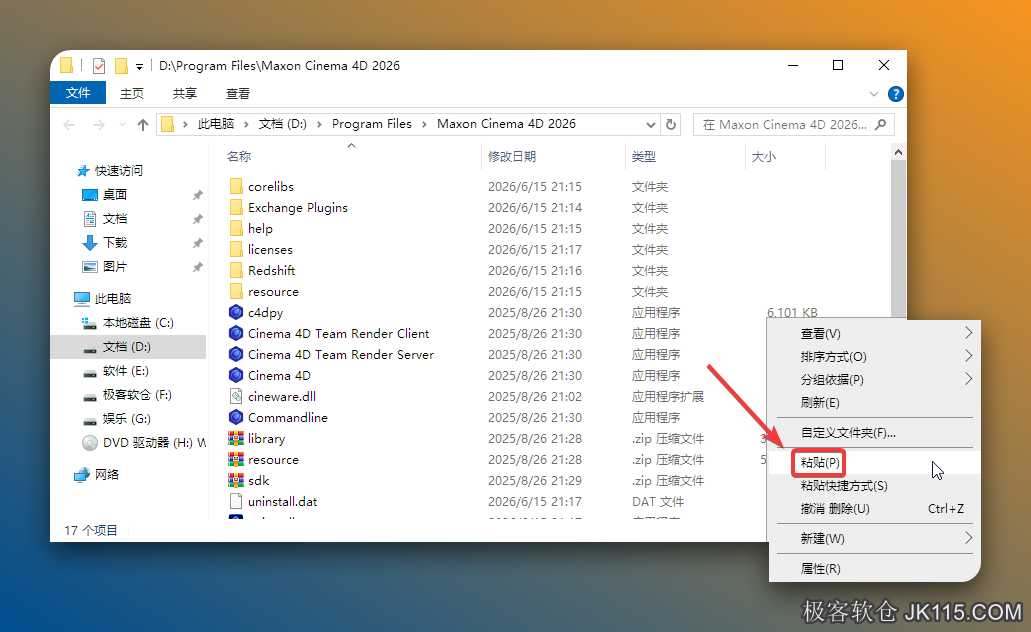Click breadcrumb chevron after Program Files
Viewport: 1031px width, 632px height.
(424, 124)
